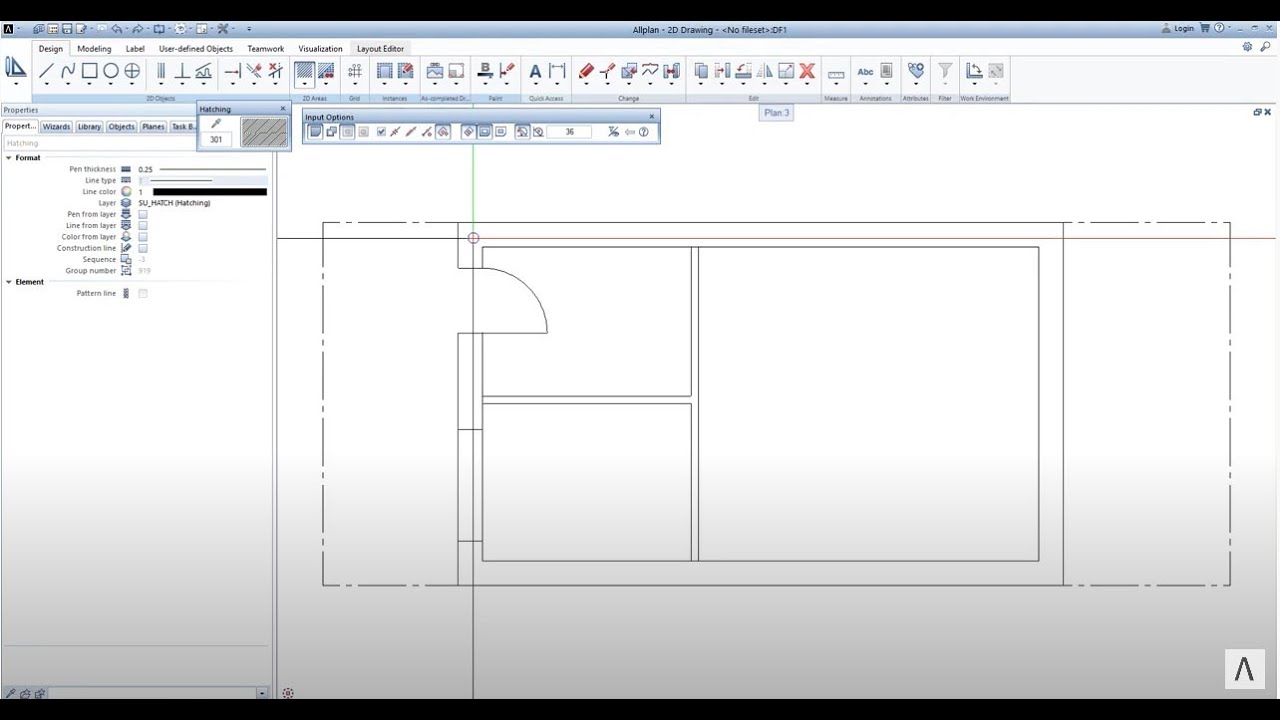This screenshot has height=720, width=1280.
Task: Expand the Rectangle tool dropdown arrow
Action: (89, 85)
